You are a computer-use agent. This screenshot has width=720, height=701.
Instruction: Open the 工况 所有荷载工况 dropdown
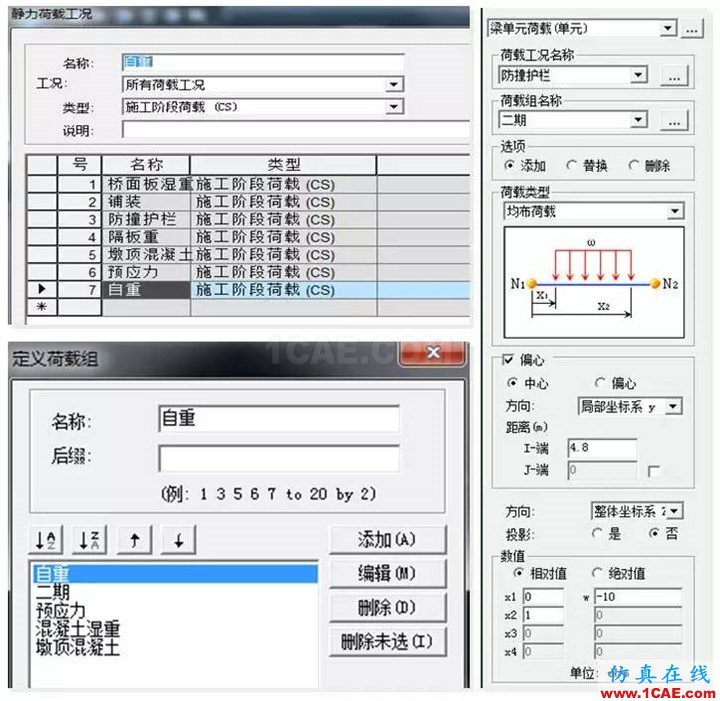click(x=394, y=84)
